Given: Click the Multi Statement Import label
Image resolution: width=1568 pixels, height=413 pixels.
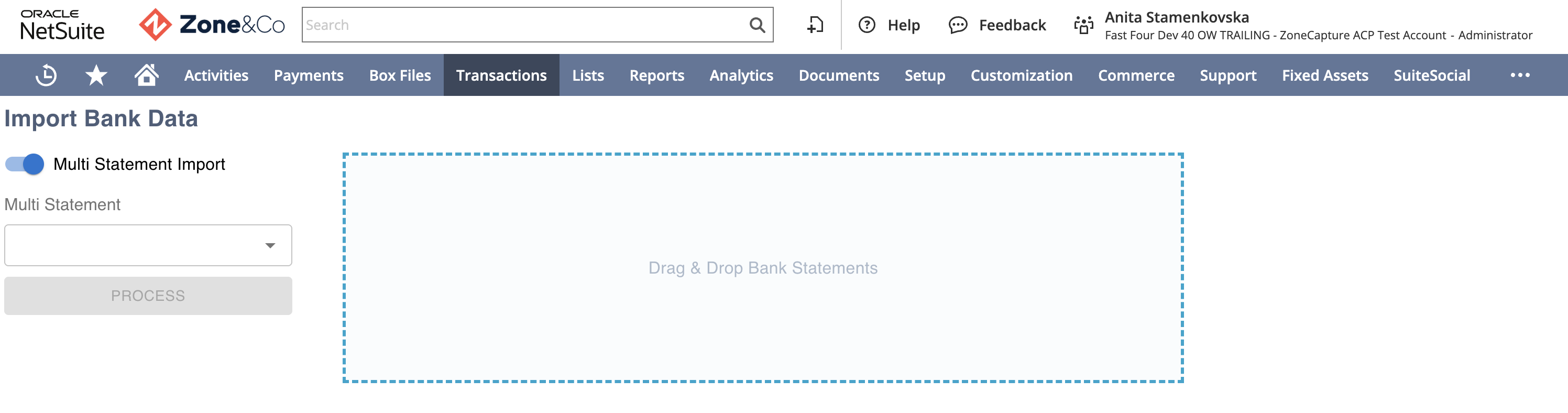Looking at the screenshot, I should coord(139,164).
